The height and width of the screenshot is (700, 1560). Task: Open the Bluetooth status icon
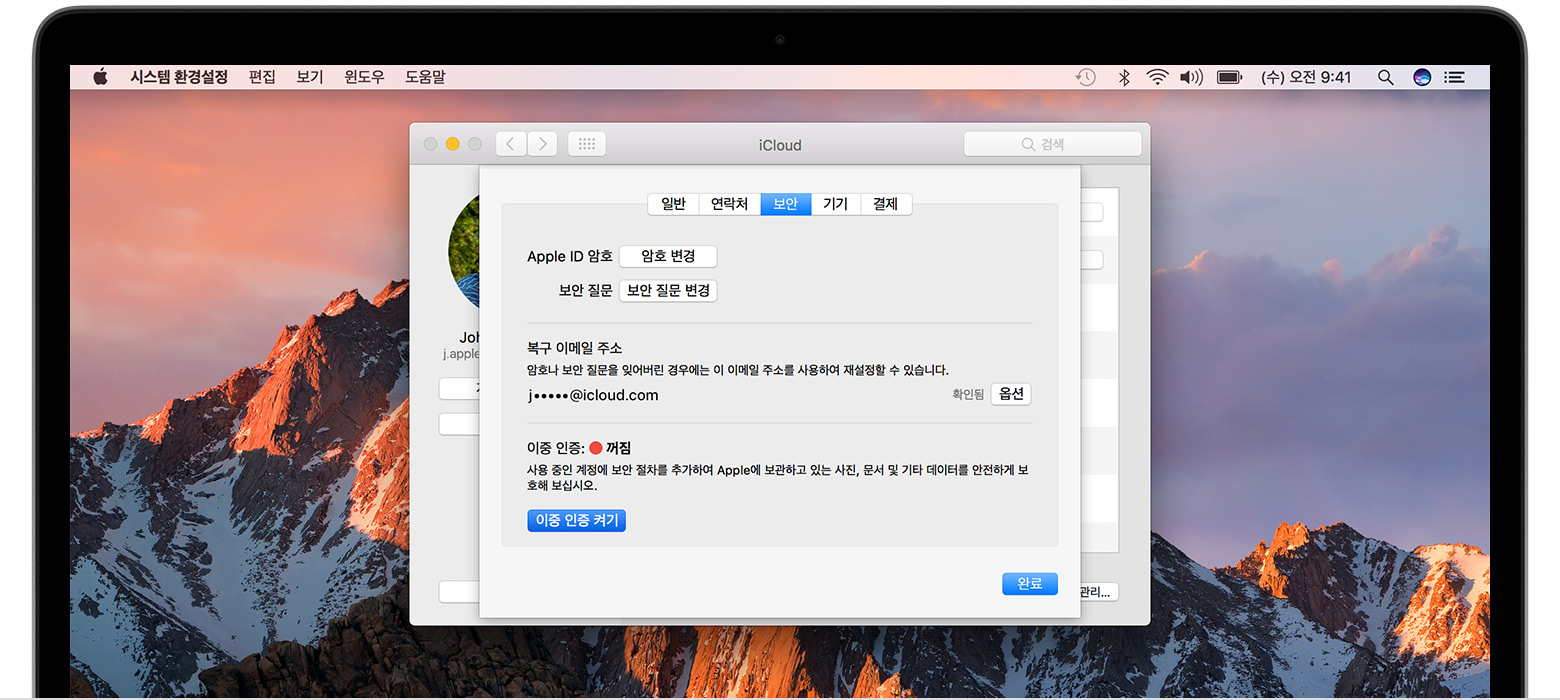[x=1123, y=77]
